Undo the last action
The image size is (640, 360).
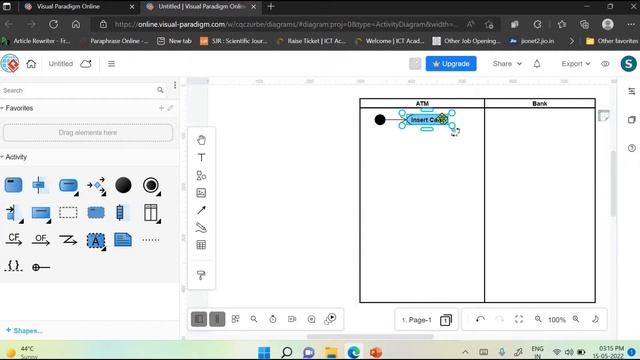point(480,319)
